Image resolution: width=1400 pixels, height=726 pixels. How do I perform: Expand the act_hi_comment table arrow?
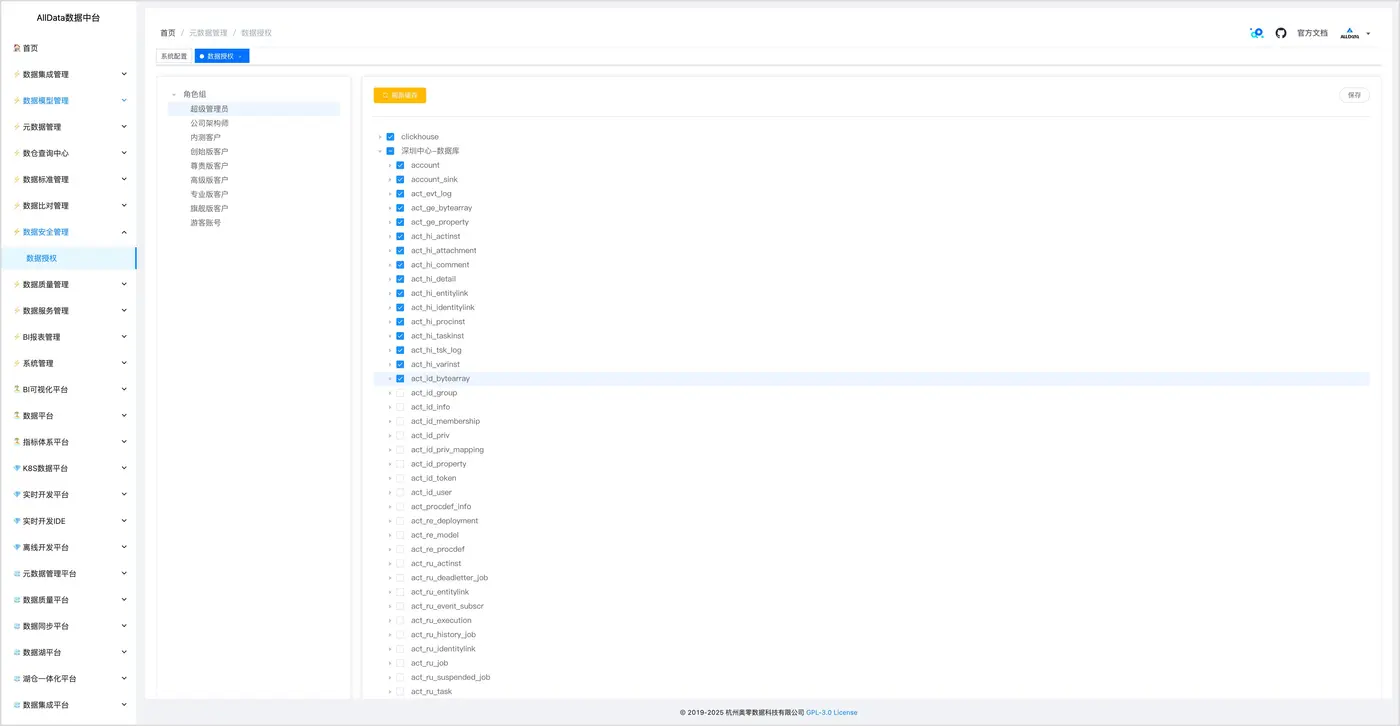pyautogui.click(x=390, y=265)
